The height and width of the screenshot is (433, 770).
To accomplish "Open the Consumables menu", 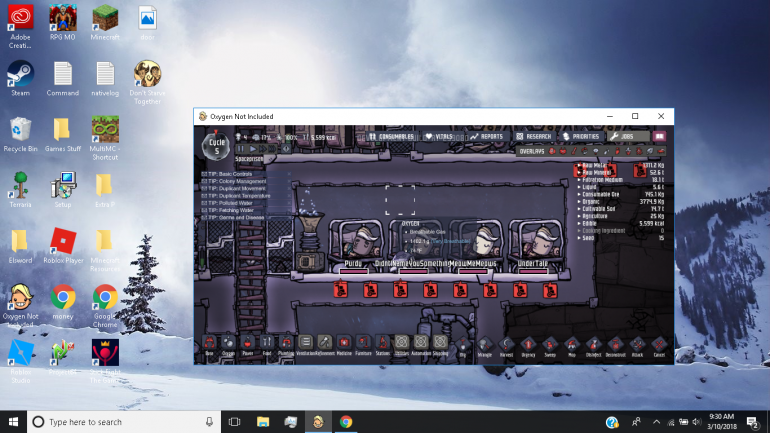I will pyautogui.click(x=392, y=136).
